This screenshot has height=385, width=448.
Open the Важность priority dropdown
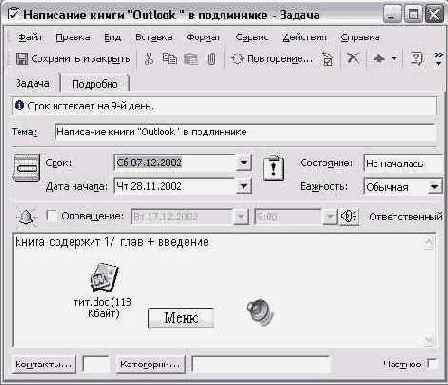click(434, 187)
